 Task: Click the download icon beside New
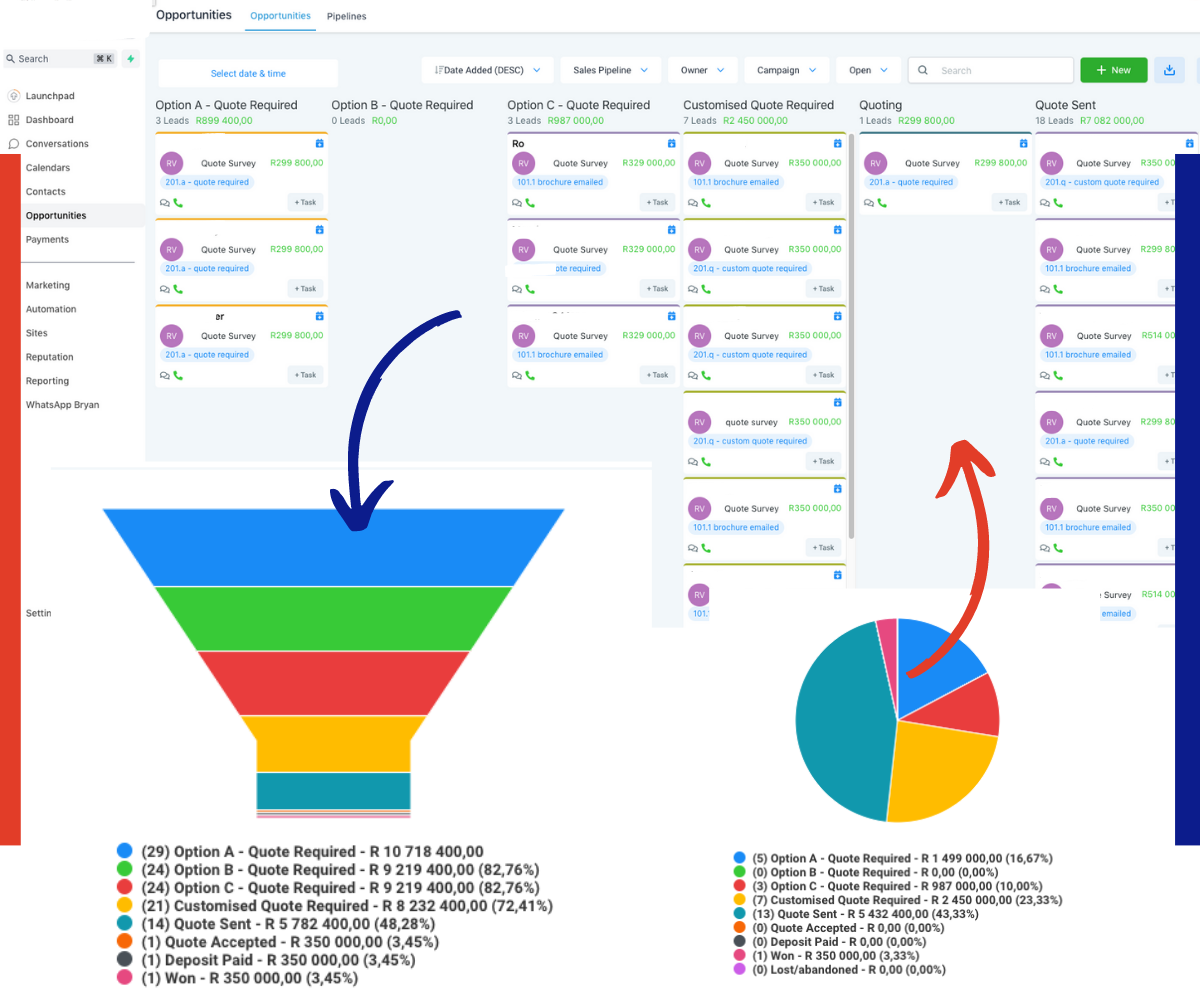click(x=1169, y=70)
